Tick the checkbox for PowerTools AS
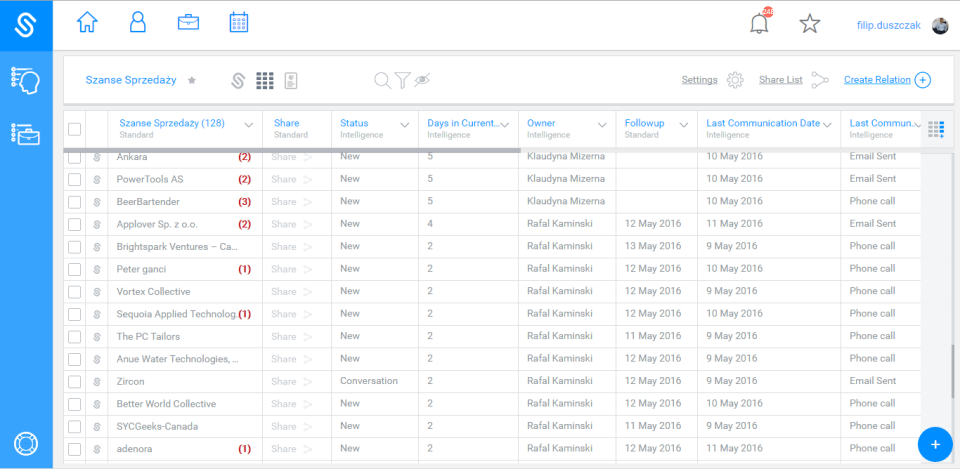 point(75,179)
